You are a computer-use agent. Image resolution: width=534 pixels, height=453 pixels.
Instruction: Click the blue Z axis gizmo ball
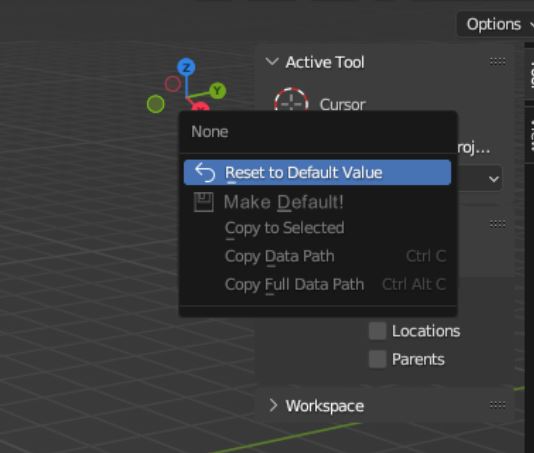pyautogui.click(x=186, y=67)
